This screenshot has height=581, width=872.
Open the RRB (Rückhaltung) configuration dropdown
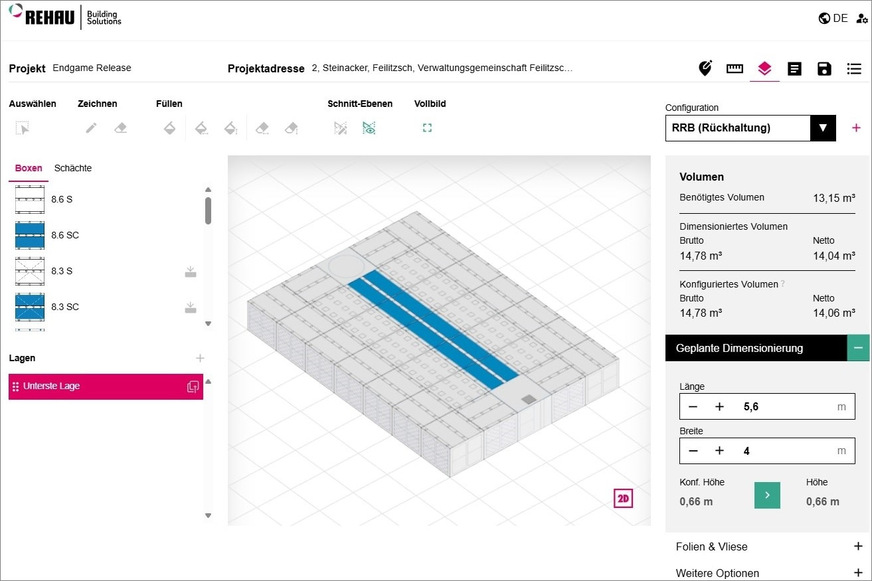coord(824,128)
